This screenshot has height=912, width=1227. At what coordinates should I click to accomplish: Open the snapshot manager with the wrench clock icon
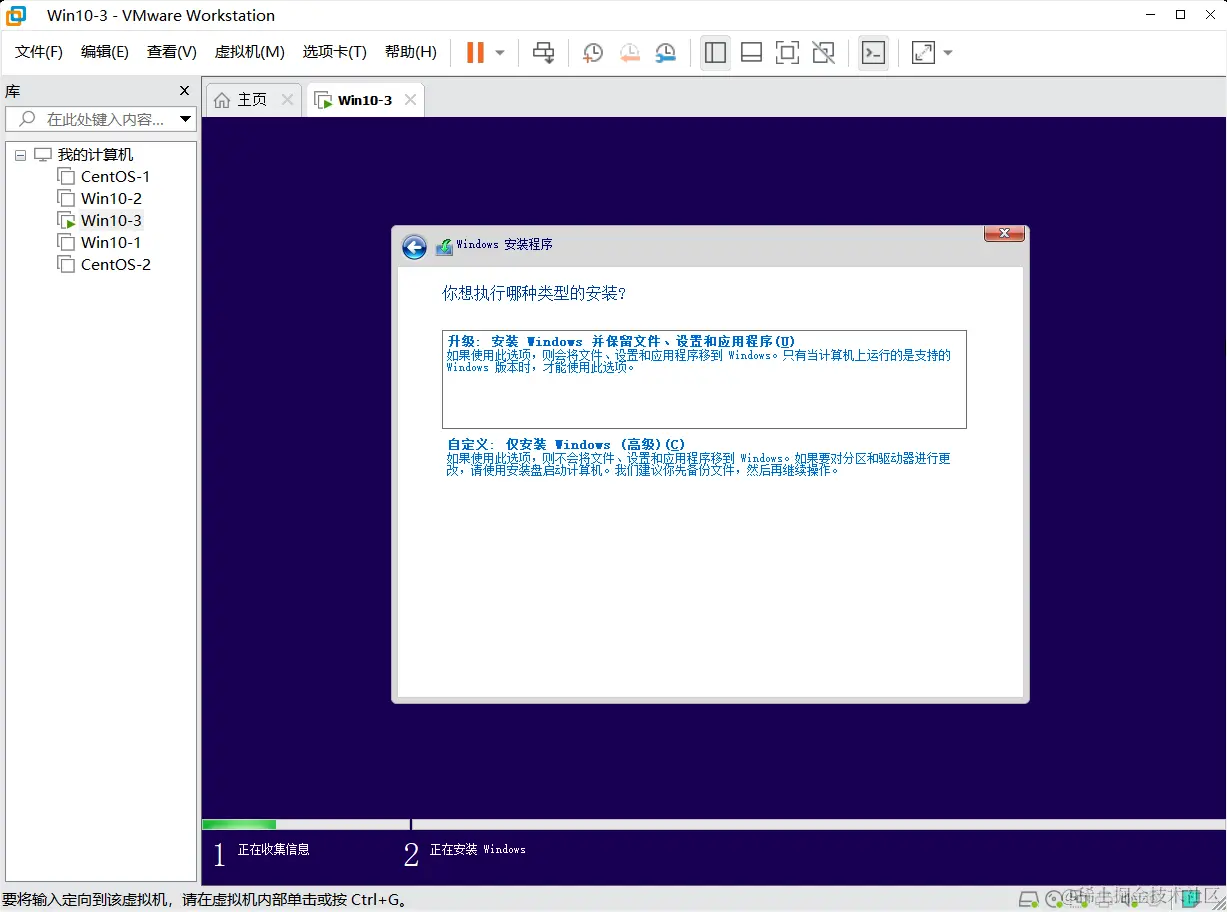pyautogui.click(x=665, y=53)
